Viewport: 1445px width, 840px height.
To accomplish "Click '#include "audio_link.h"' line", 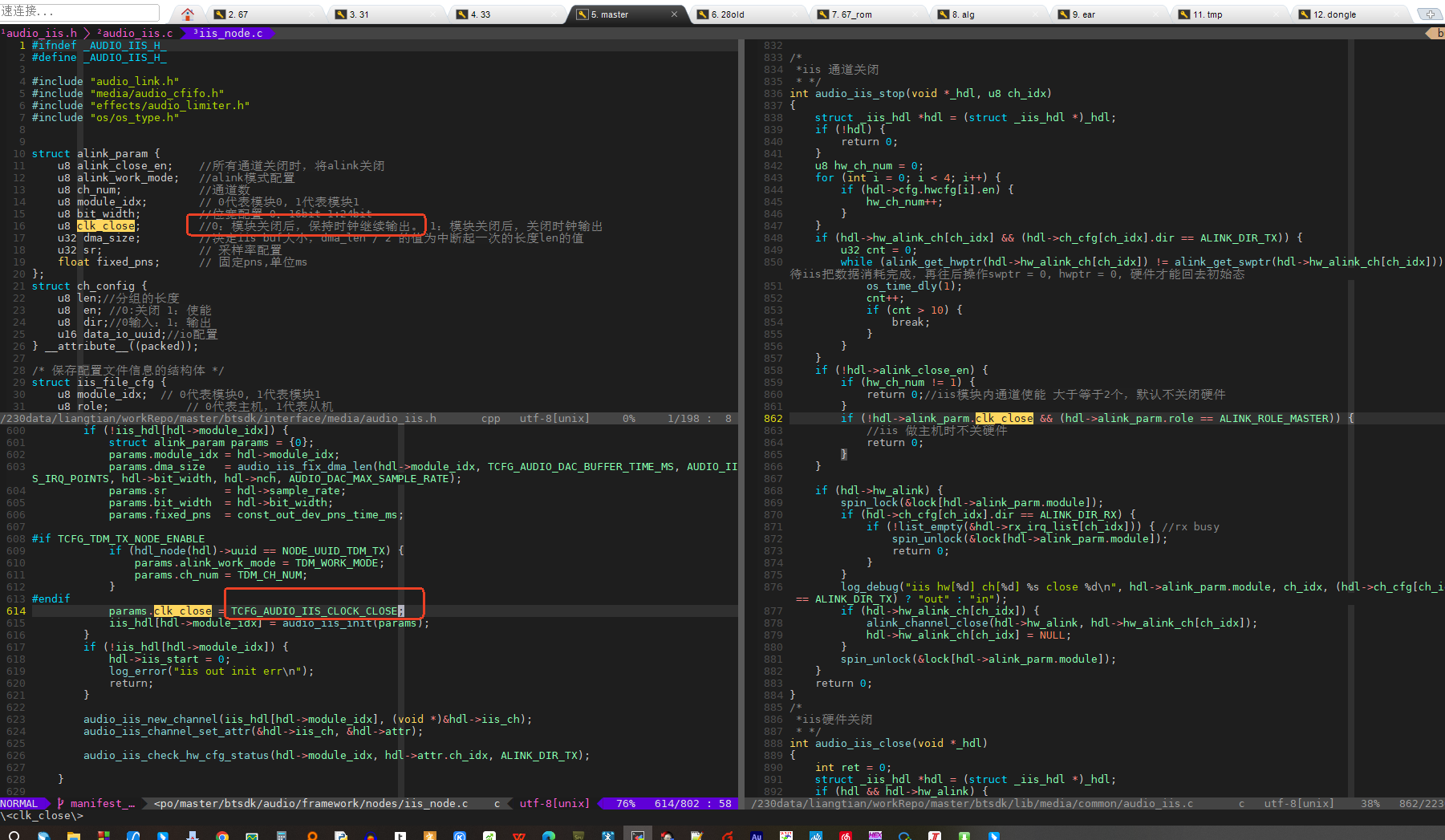I will pyautogui.click(x=106, y=81).
